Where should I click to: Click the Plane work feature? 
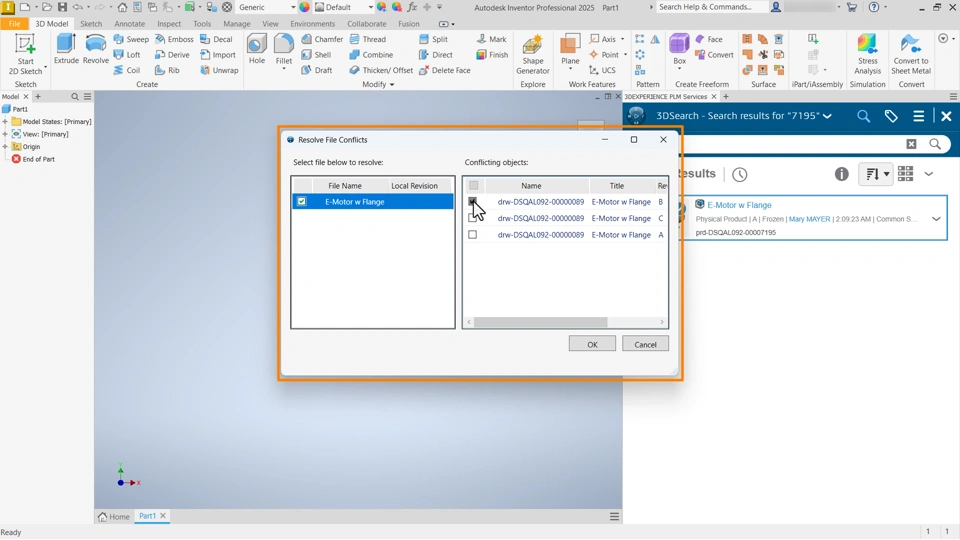point(570,50)
